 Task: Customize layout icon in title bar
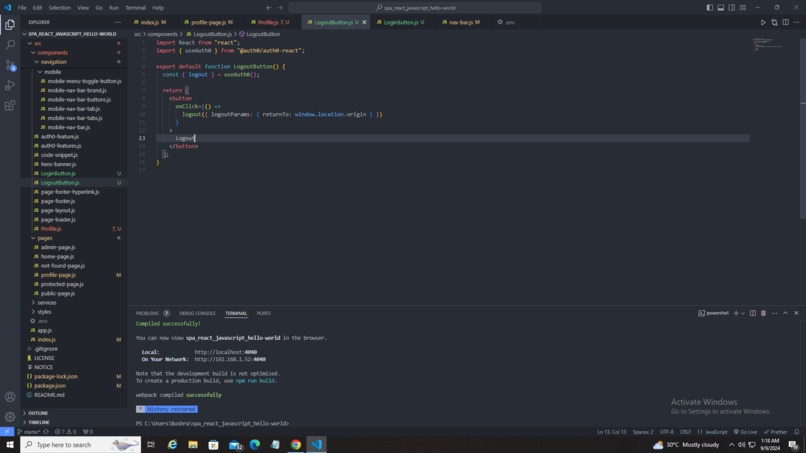click(743, 8)
